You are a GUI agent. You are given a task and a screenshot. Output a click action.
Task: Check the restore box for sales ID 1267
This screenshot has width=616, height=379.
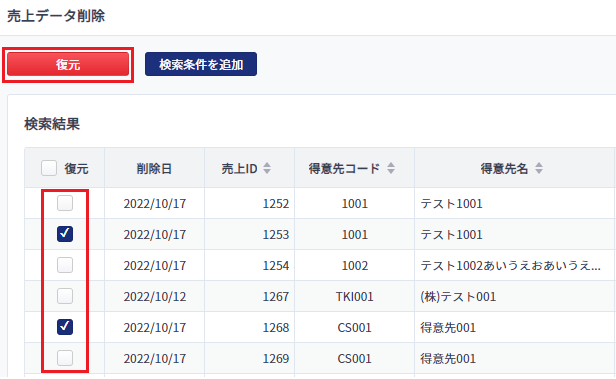click(65, 296)
